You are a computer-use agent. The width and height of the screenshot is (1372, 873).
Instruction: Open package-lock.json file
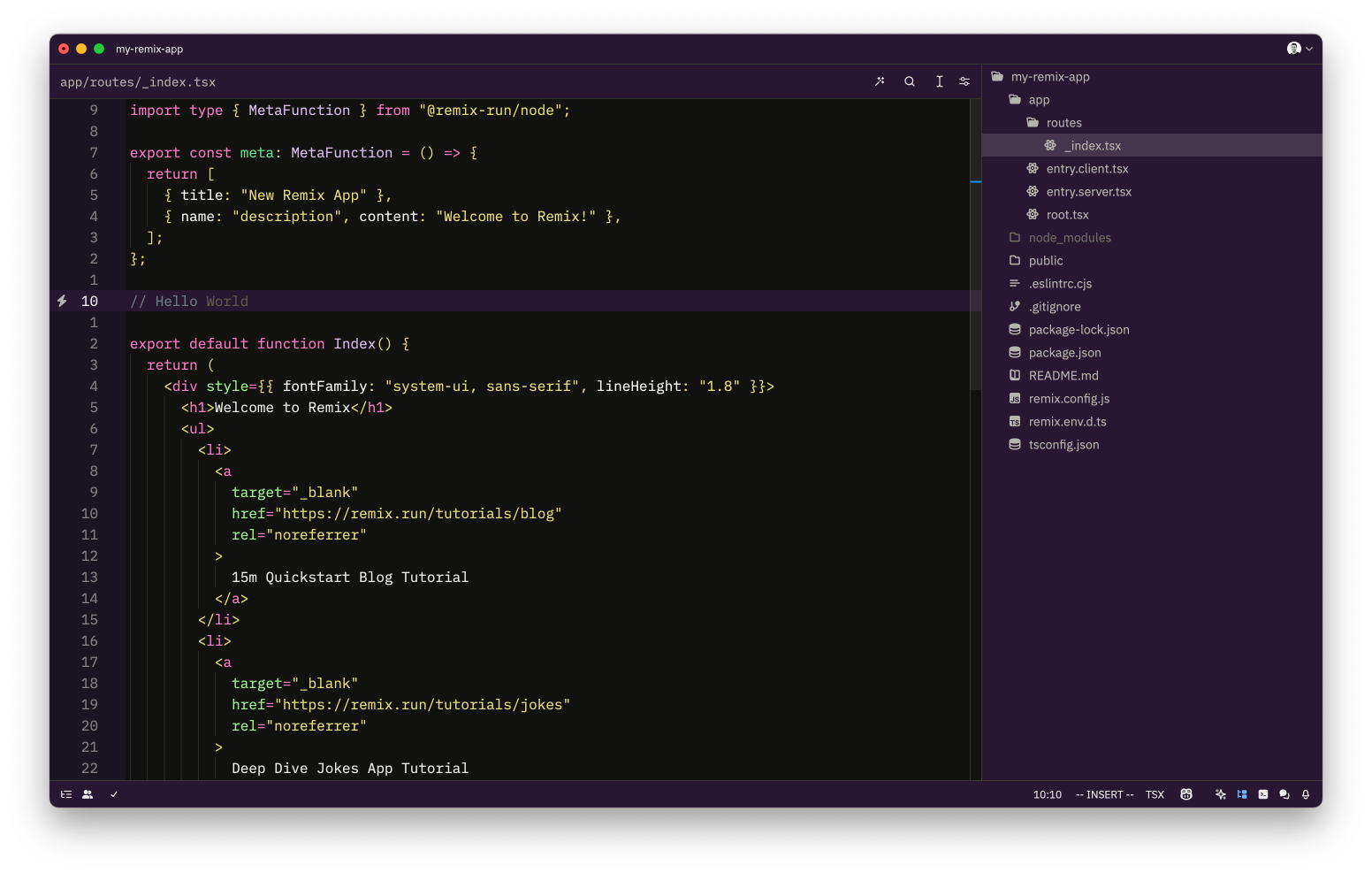pyautogui.click(x=1152, y=330)
